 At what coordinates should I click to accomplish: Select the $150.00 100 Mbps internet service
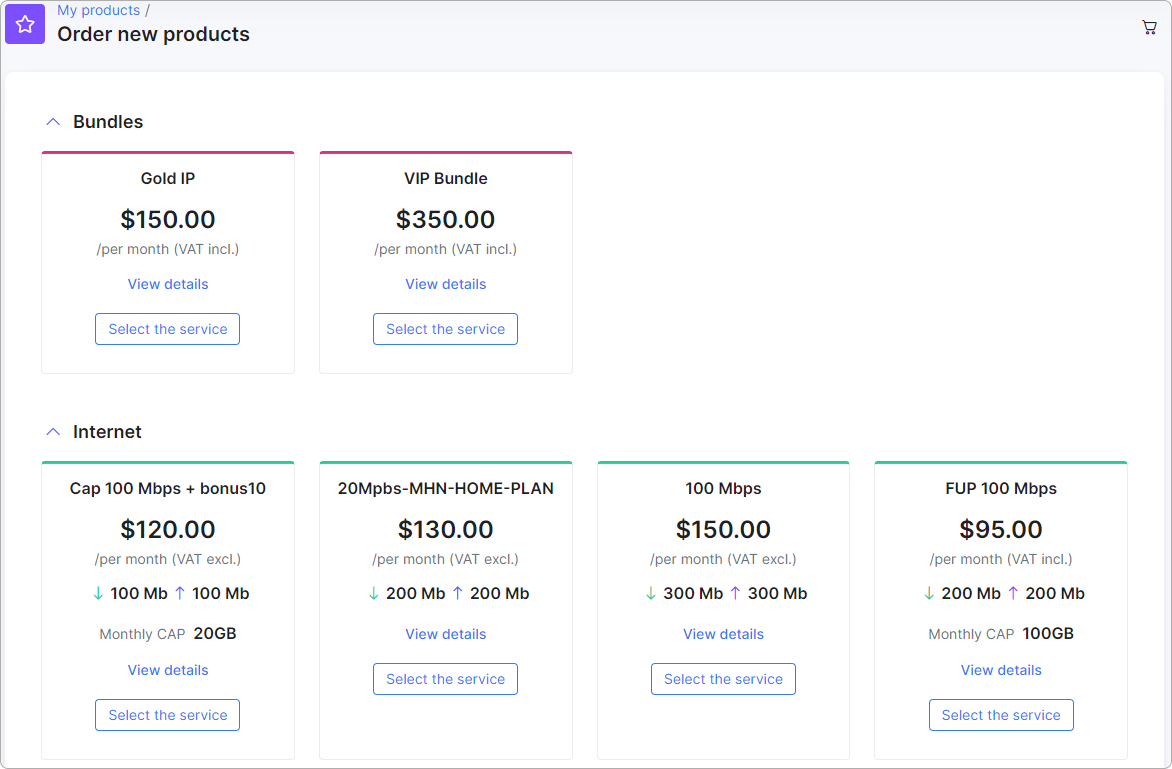(x=724, y=679)
